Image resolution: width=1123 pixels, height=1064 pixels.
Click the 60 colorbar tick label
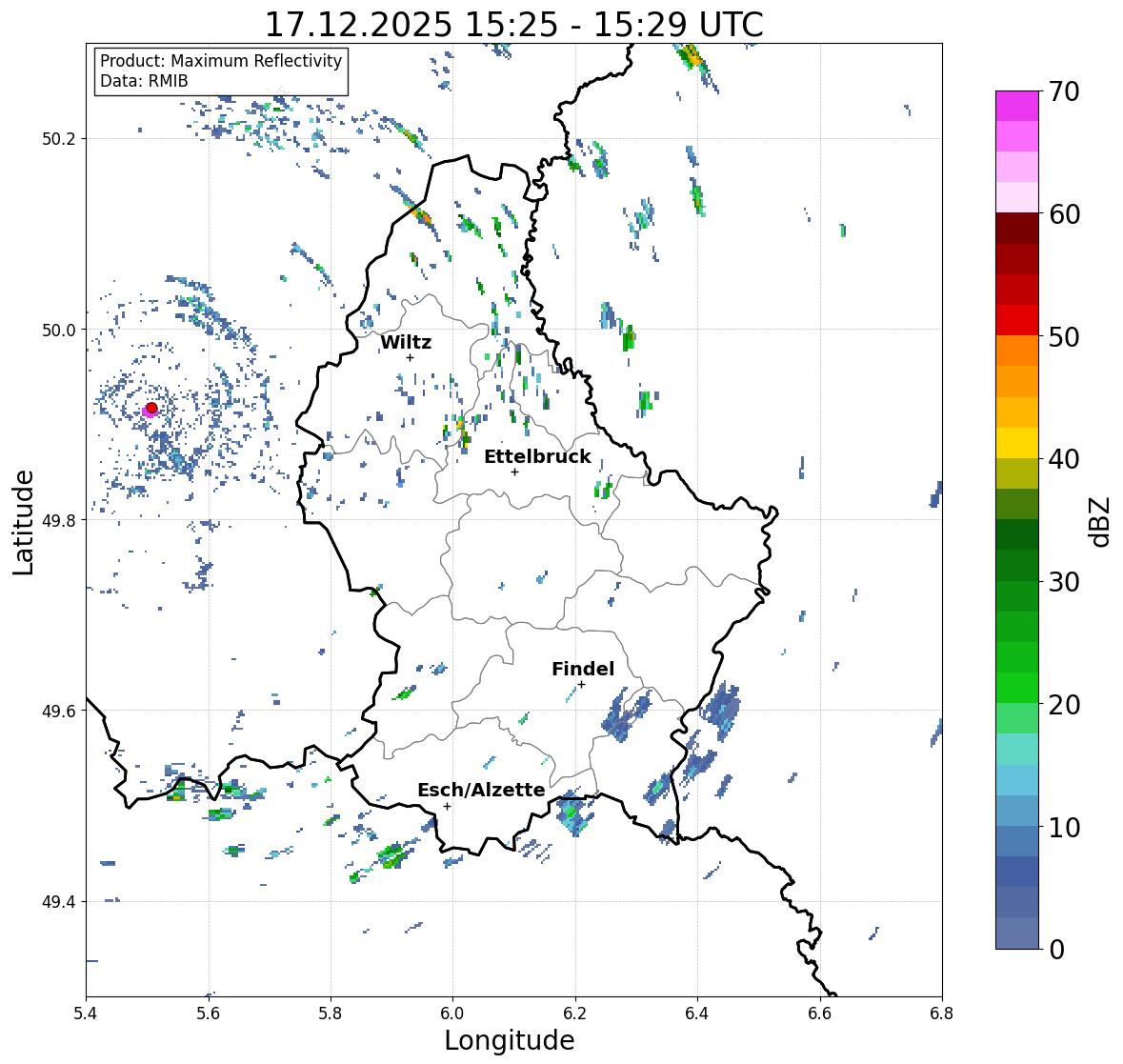(1064, 214)
